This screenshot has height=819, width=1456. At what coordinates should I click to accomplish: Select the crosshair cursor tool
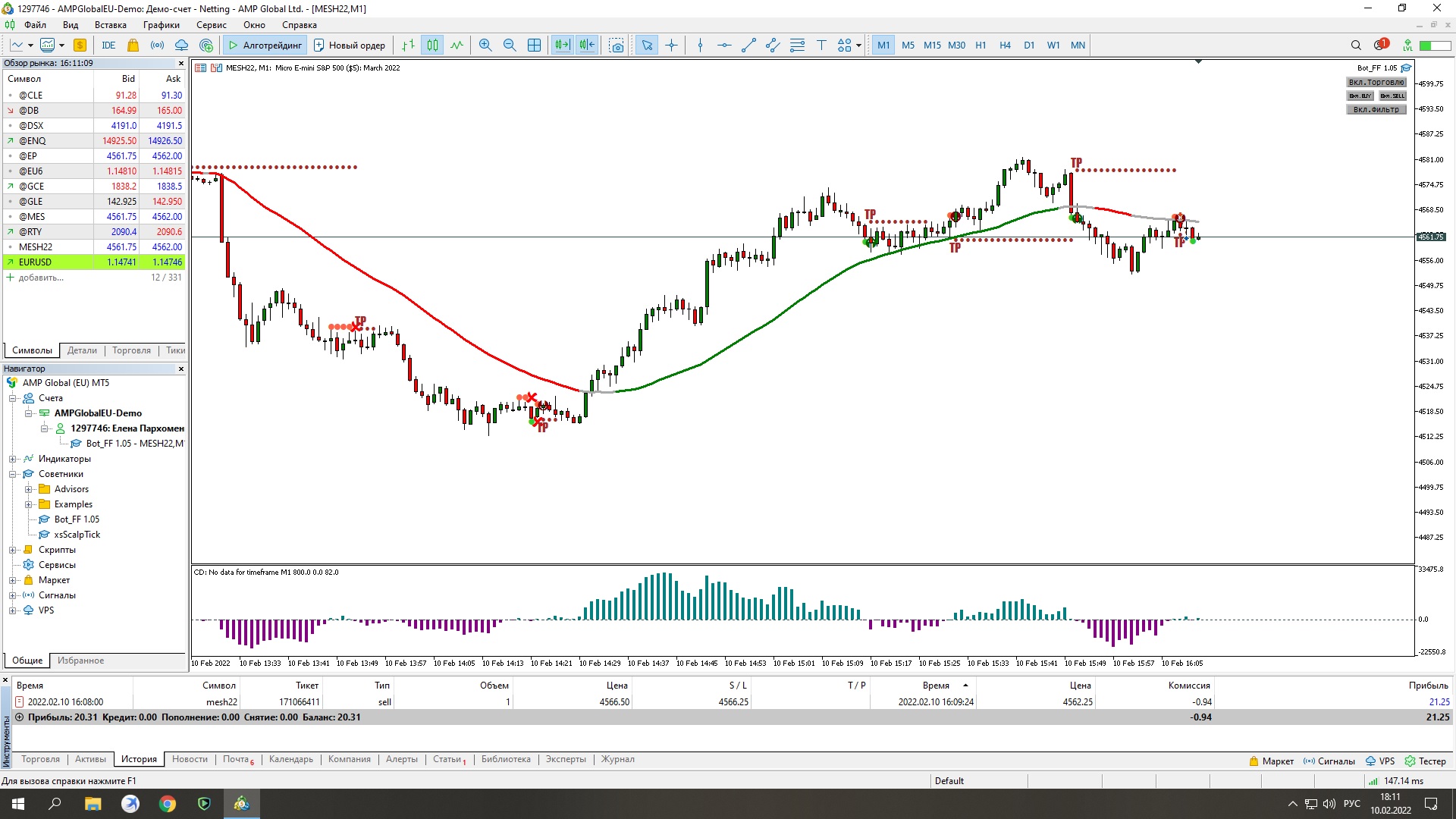671,45
